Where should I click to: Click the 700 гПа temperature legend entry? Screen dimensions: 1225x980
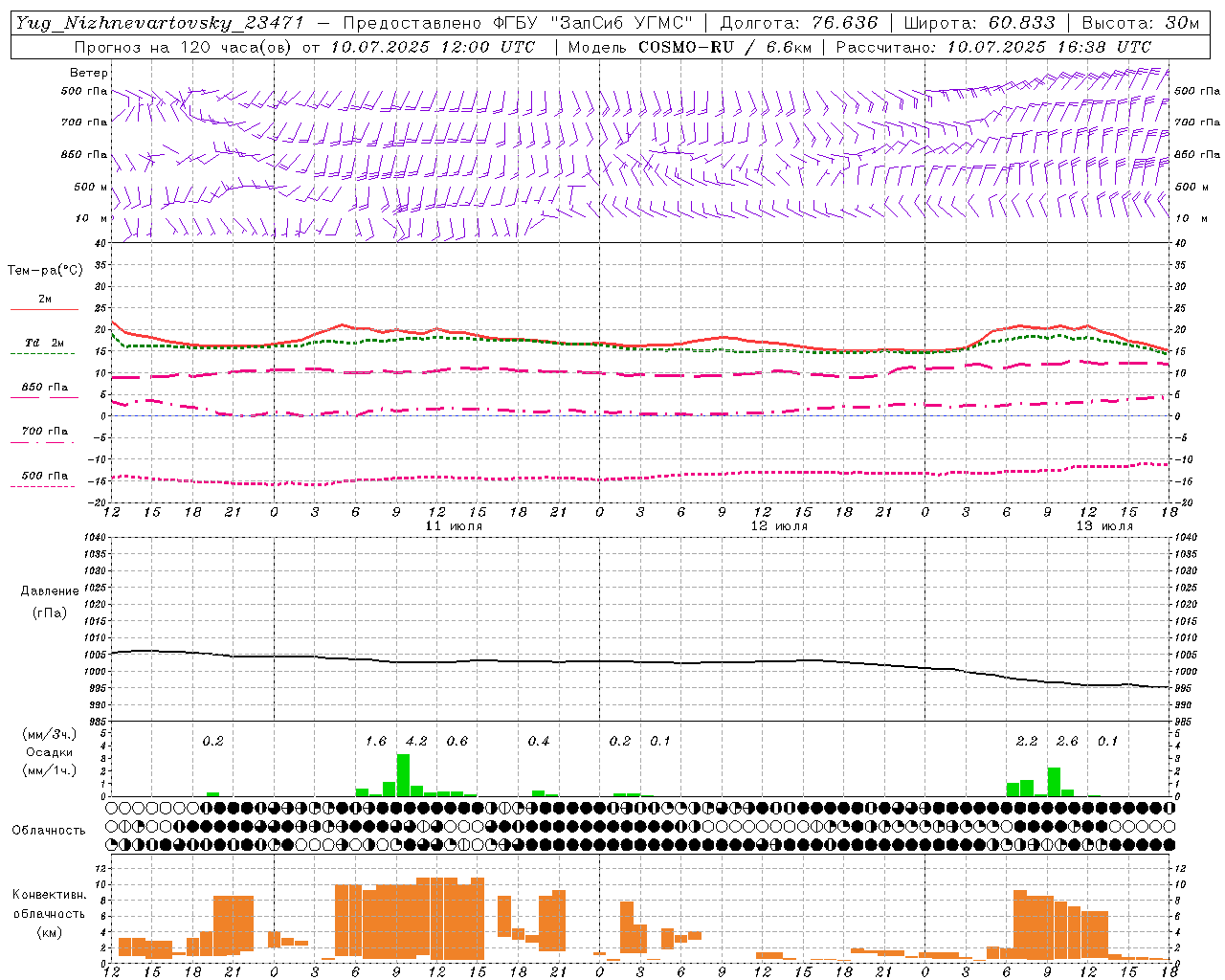coord(45,432)
